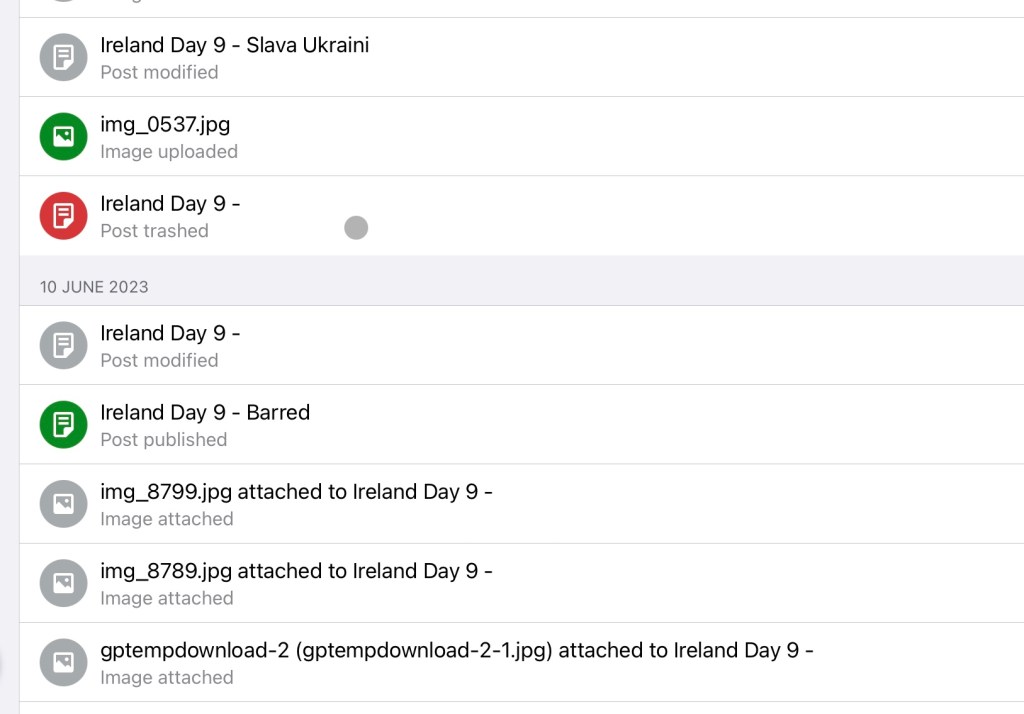Open the 'Ireland Day 9 - Slava Ukraini' activity

click(234, 45)
